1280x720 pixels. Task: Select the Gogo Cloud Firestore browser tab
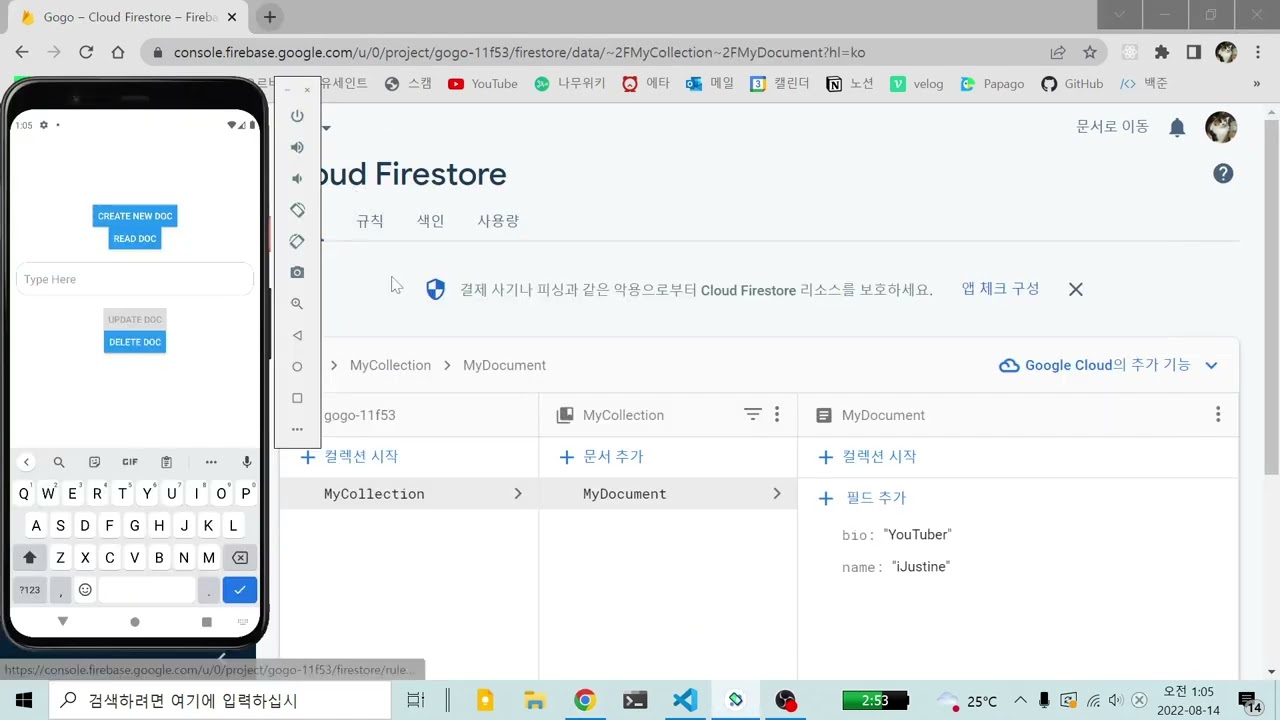(128, 17)
